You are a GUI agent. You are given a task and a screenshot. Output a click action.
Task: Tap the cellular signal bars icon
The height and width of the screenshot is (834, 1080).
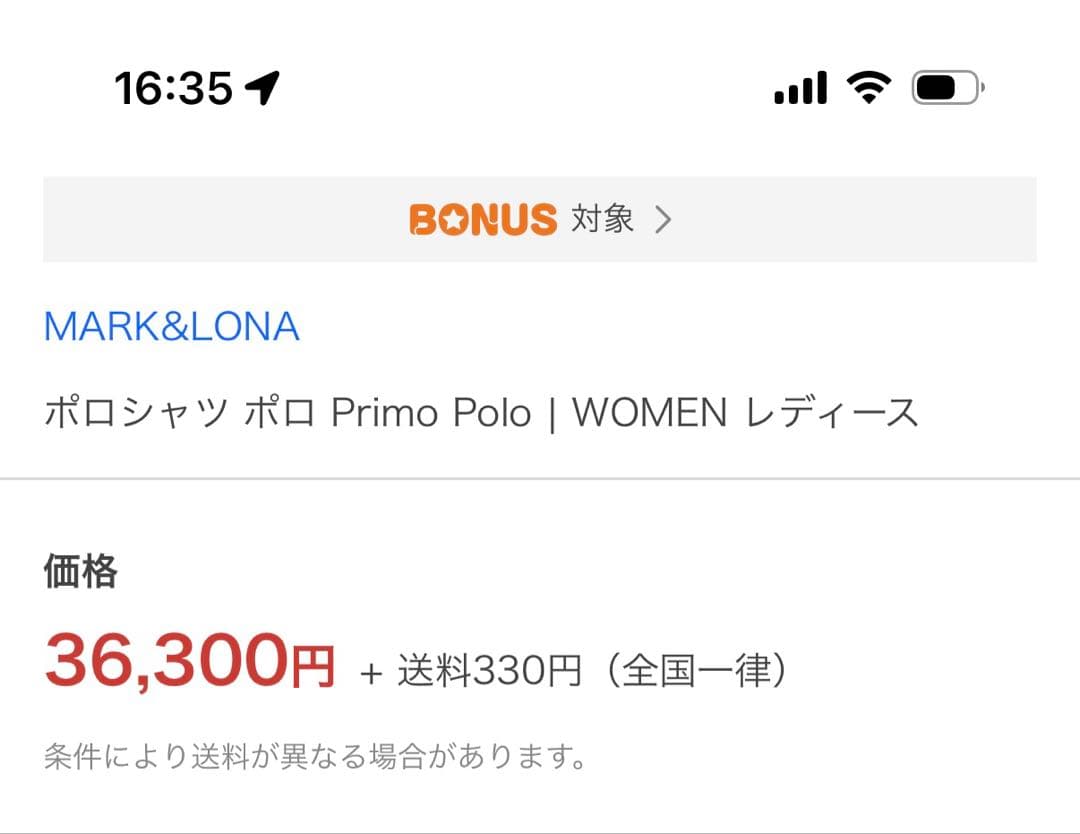[x=800, y=87]
